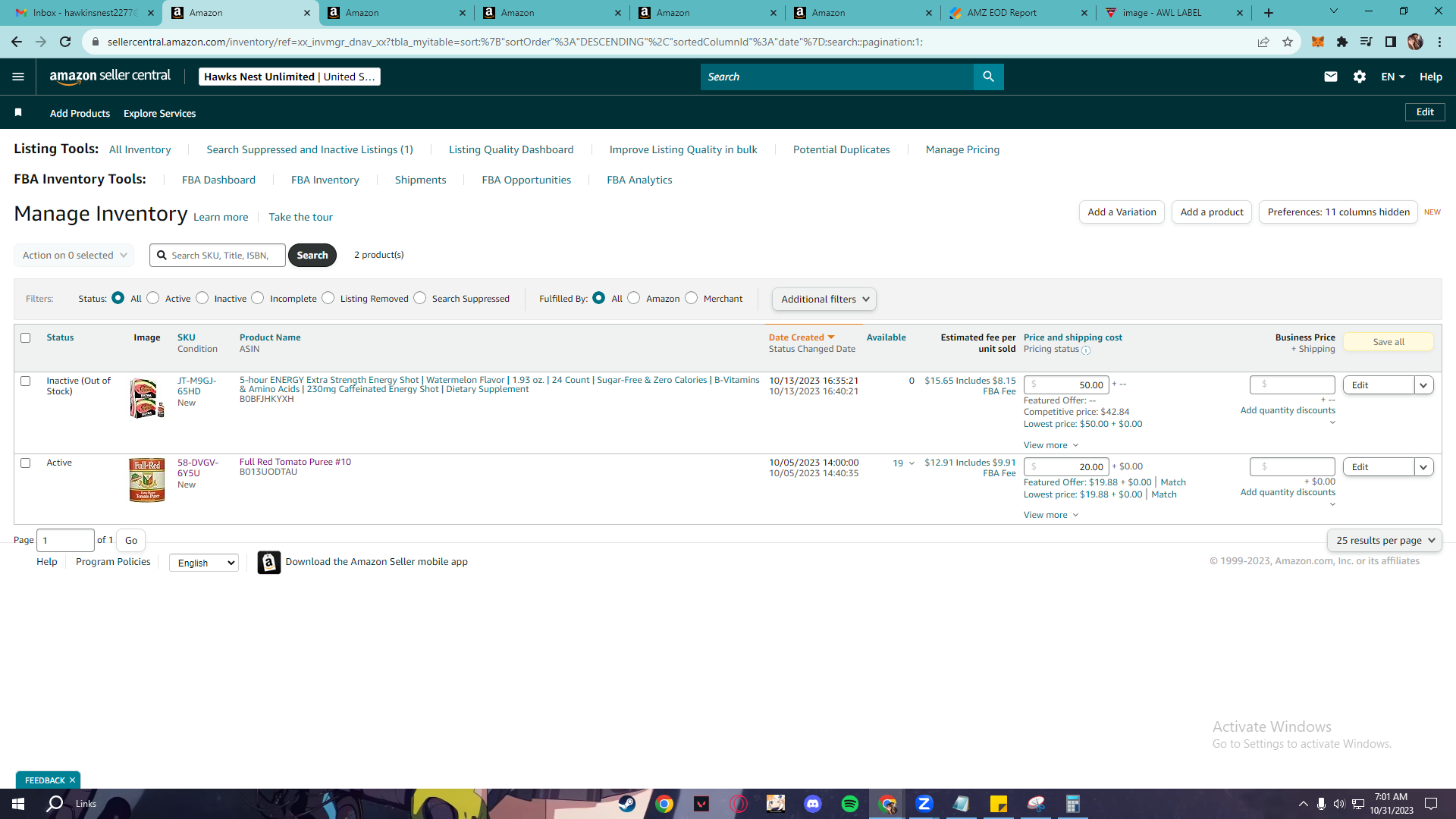Click the Save all button

[1389, 342]
